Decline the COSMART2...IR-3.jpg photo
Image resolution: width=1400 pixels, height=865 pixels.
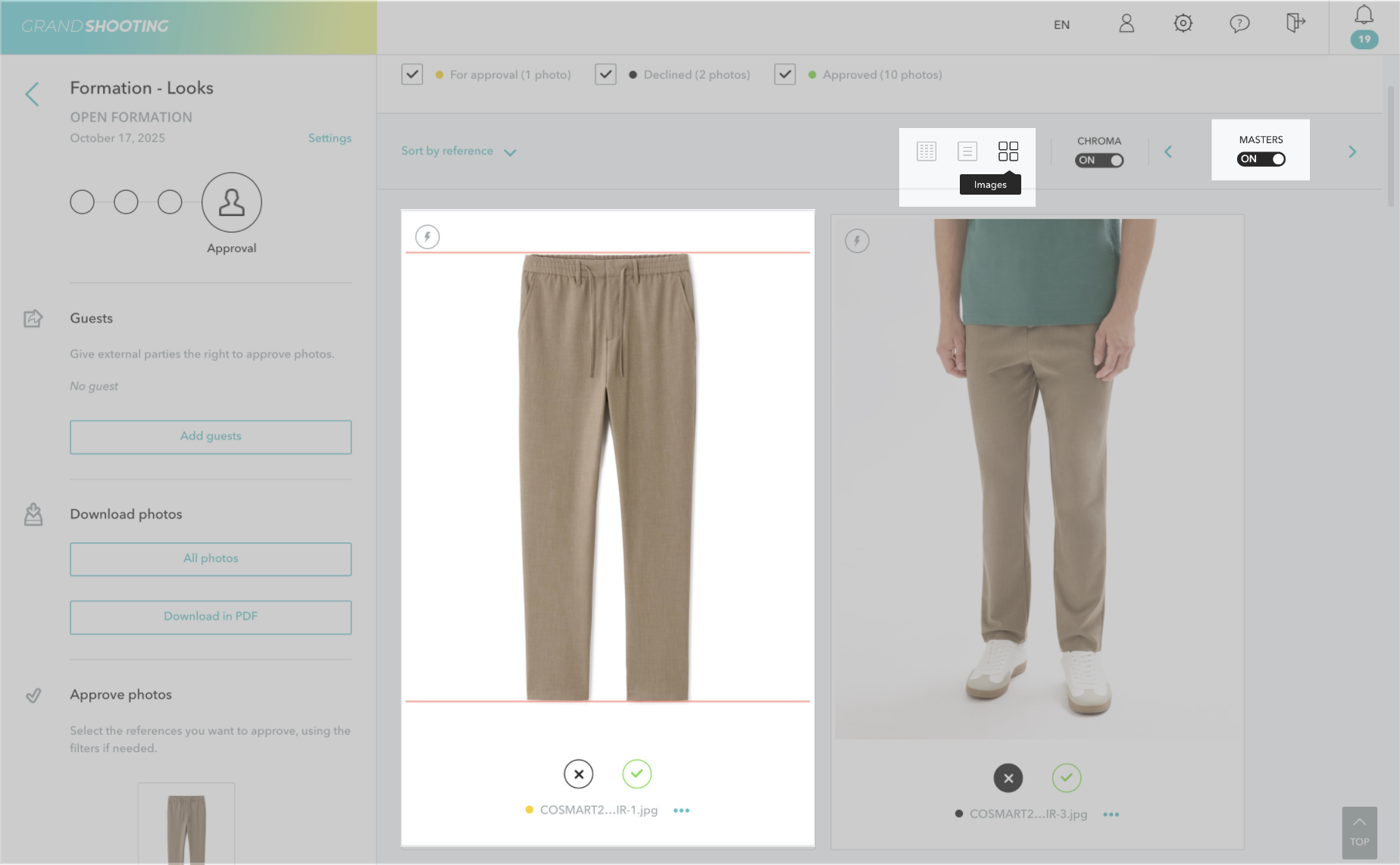click(x=1008, y=778)
